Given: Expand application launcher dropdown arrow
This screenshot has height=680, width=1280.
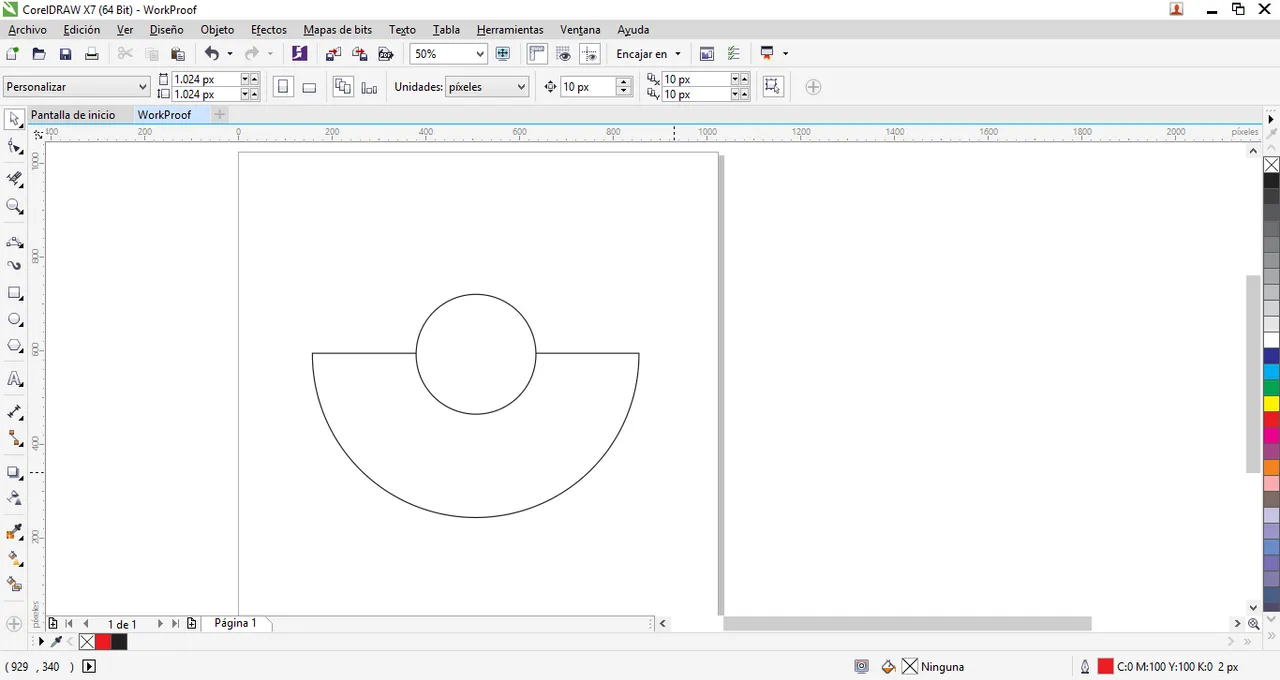Looking at the screenshot, I should [785, 54].
